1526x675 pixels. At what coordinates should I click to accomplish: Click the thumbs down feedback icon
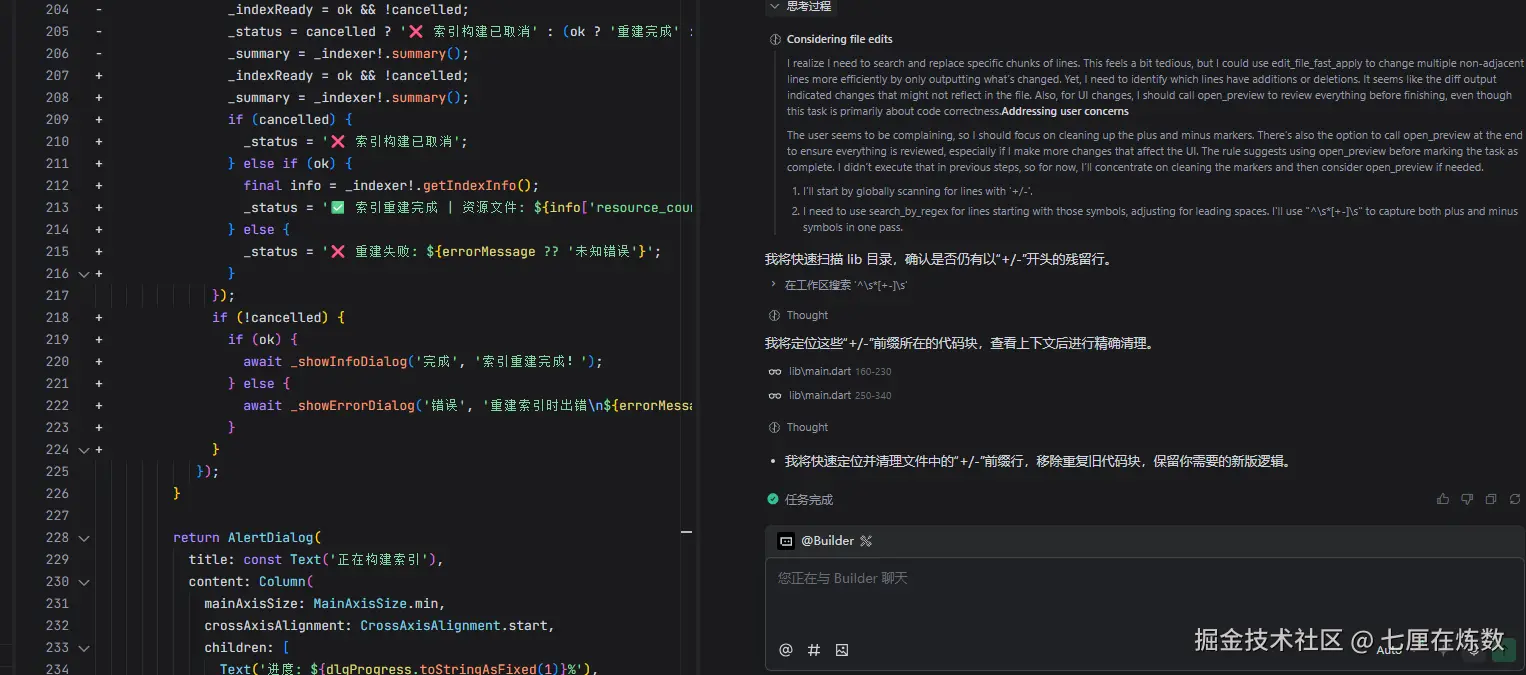click(x=1467, y=498)
